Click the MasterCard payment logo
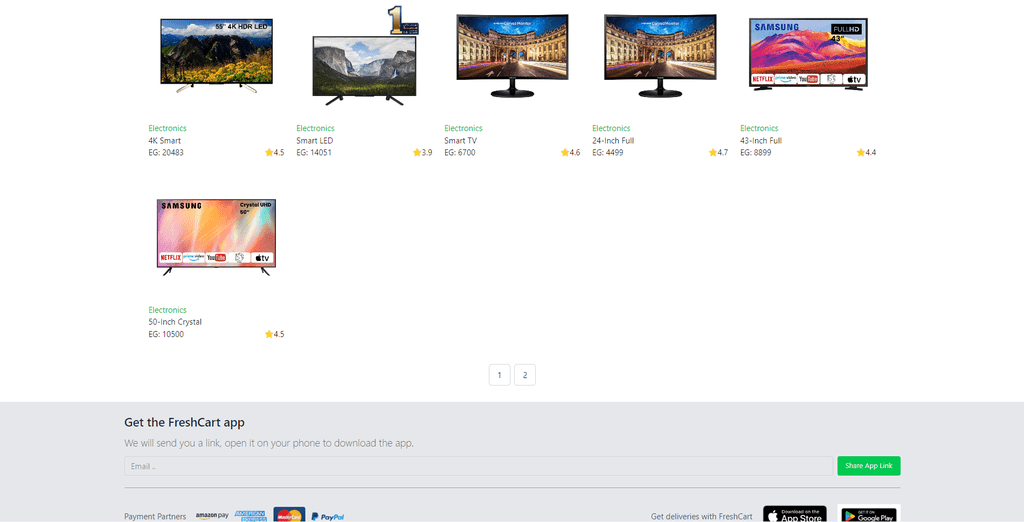This screenshot has height=522, width=1024. [x=289, y=515]
